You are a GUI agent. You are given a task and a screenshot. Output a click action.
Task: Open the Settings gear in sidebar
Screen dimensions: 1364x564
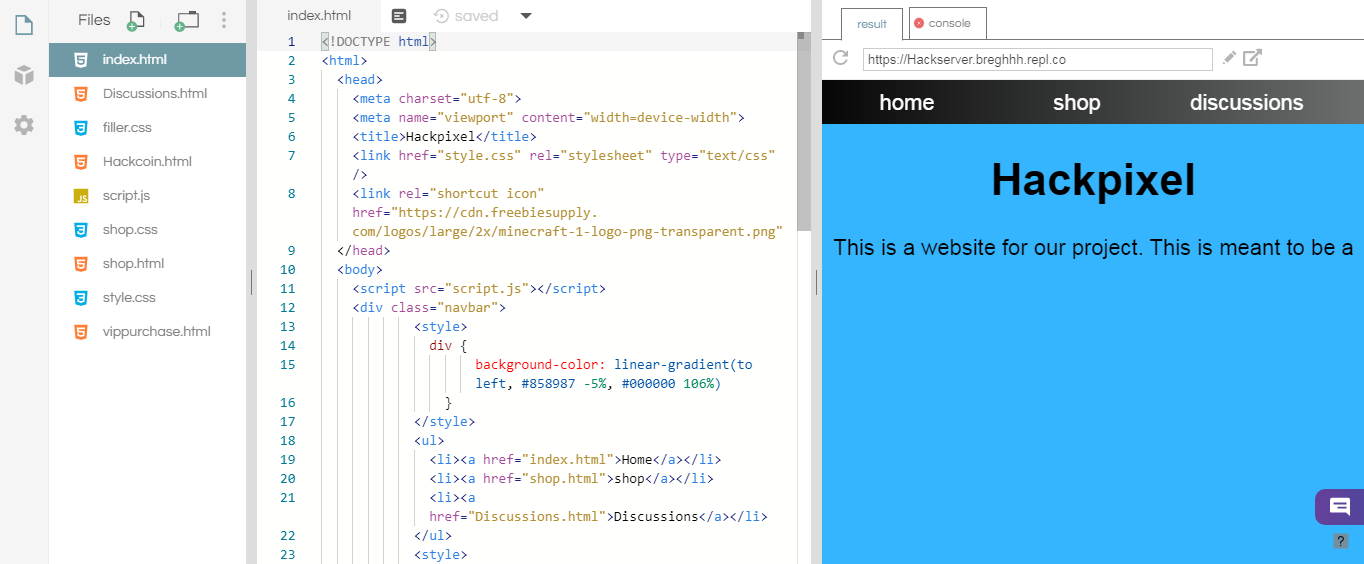(24, 125)
